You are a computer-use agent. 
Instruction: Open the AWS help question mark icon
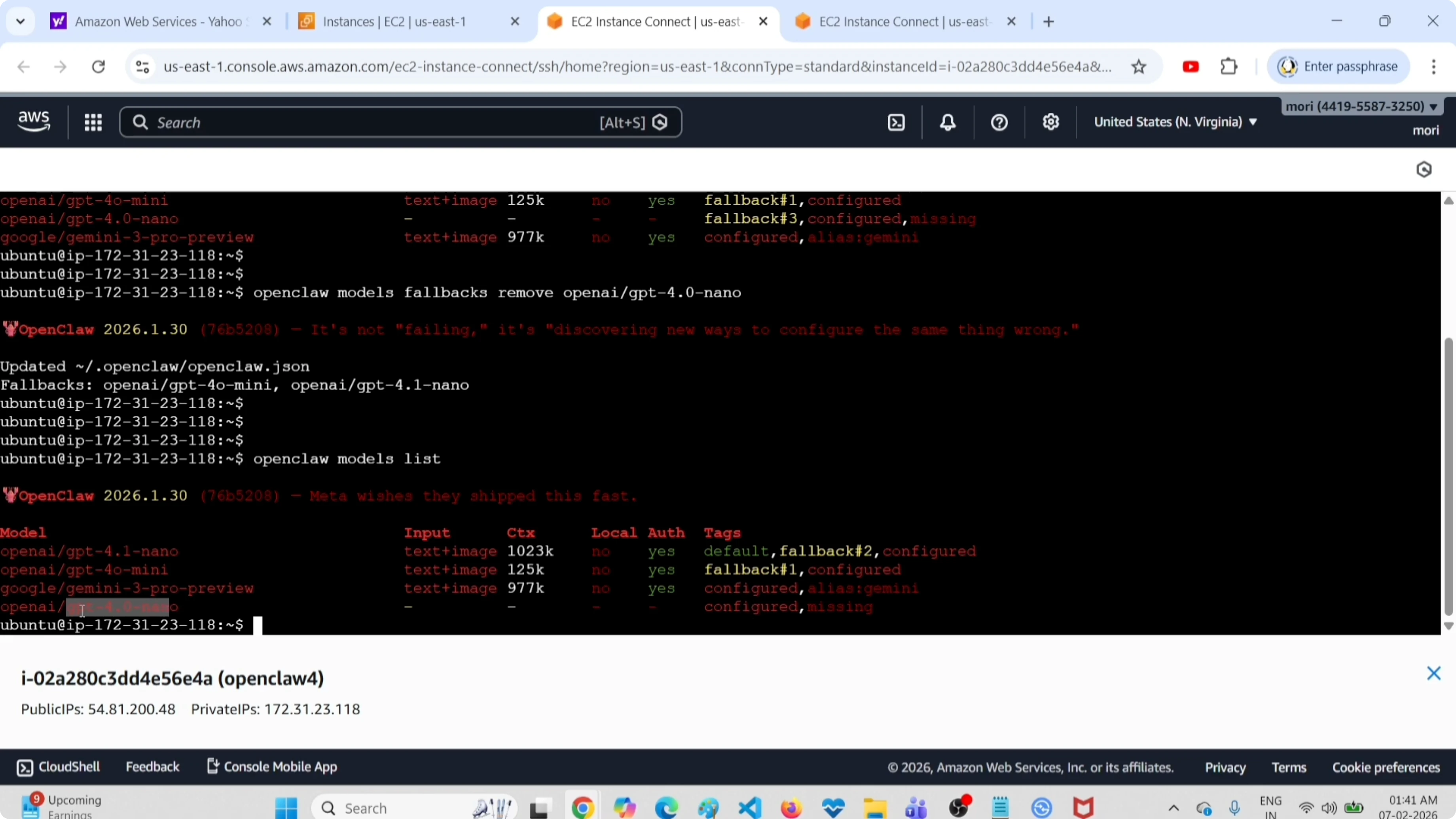999,122
